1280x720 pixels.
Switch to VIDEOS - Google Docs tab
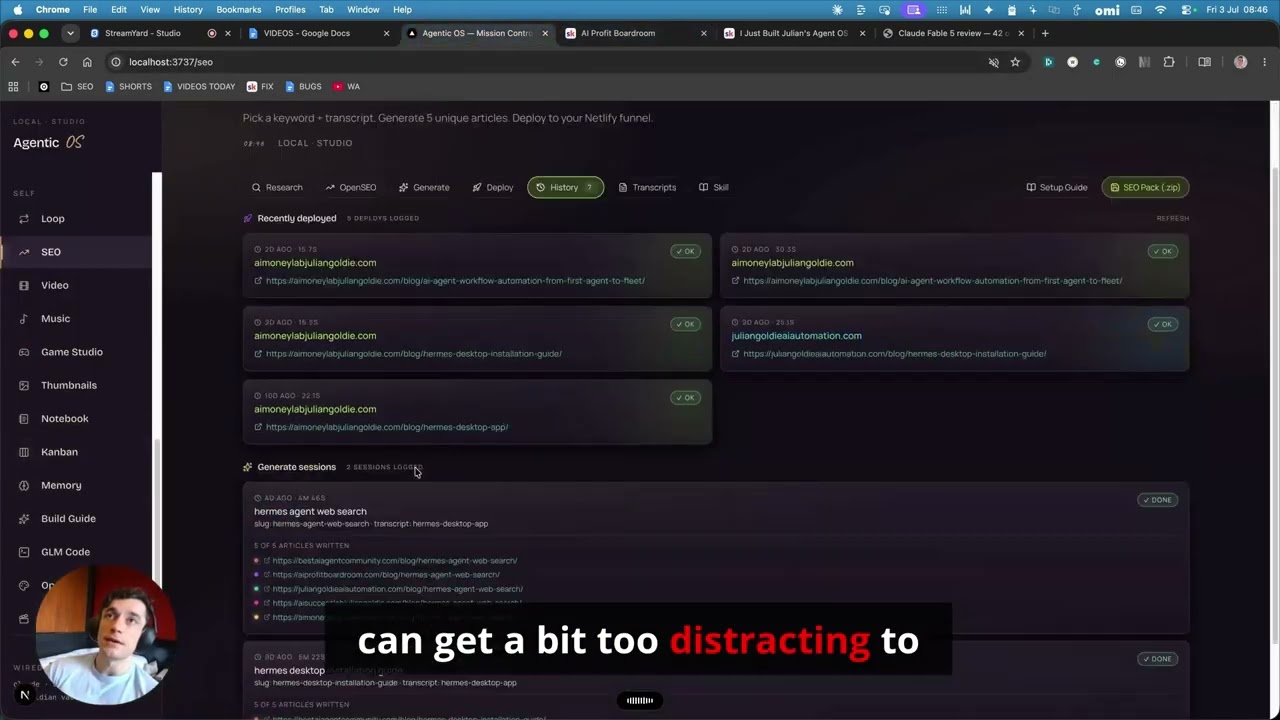[x=307, y=33]
